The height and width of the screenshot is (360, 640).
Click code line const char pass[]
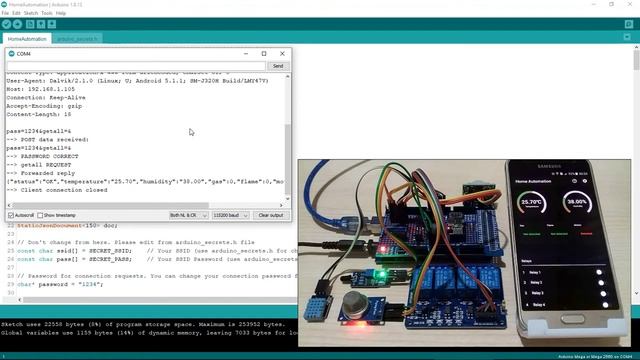coord(75,259)
